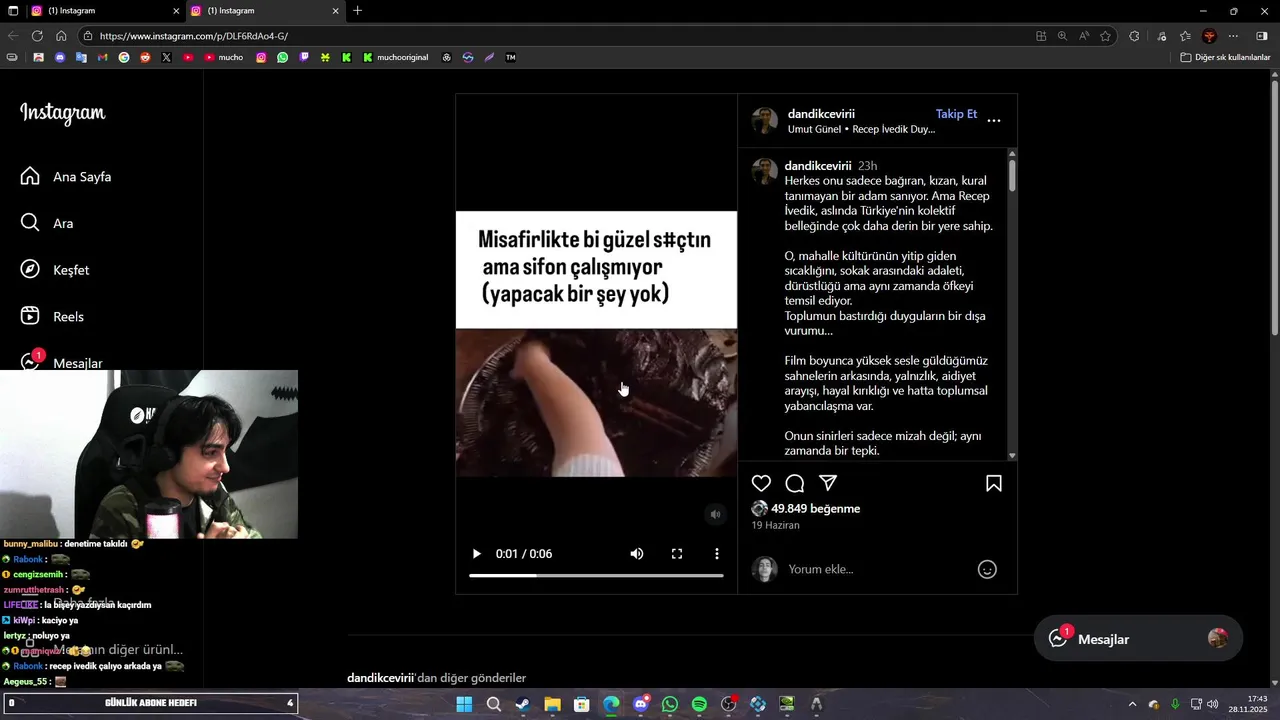
Task: Toggle the browser sidebar panel icon
Action: click(x=1261, y=36)
